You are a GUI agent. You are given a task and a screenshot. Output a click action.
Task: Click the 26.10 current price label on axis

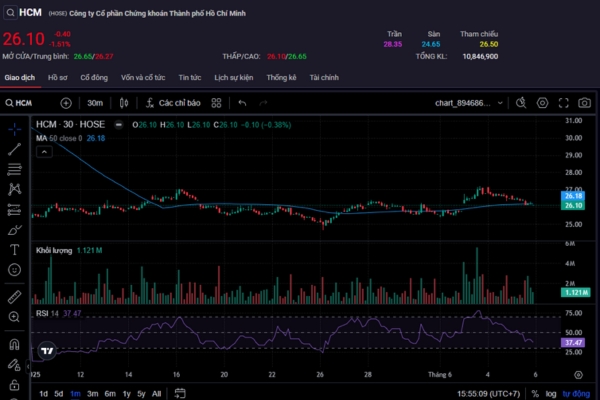pos(573,206)
